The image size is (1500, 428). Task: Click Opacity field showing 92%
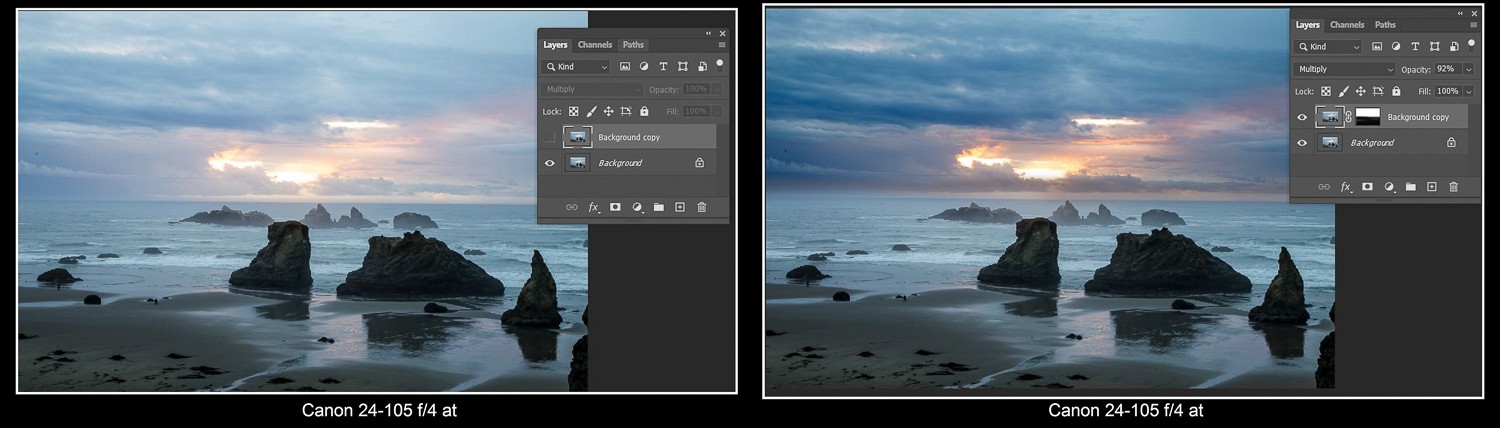[x=1447, y=69]
